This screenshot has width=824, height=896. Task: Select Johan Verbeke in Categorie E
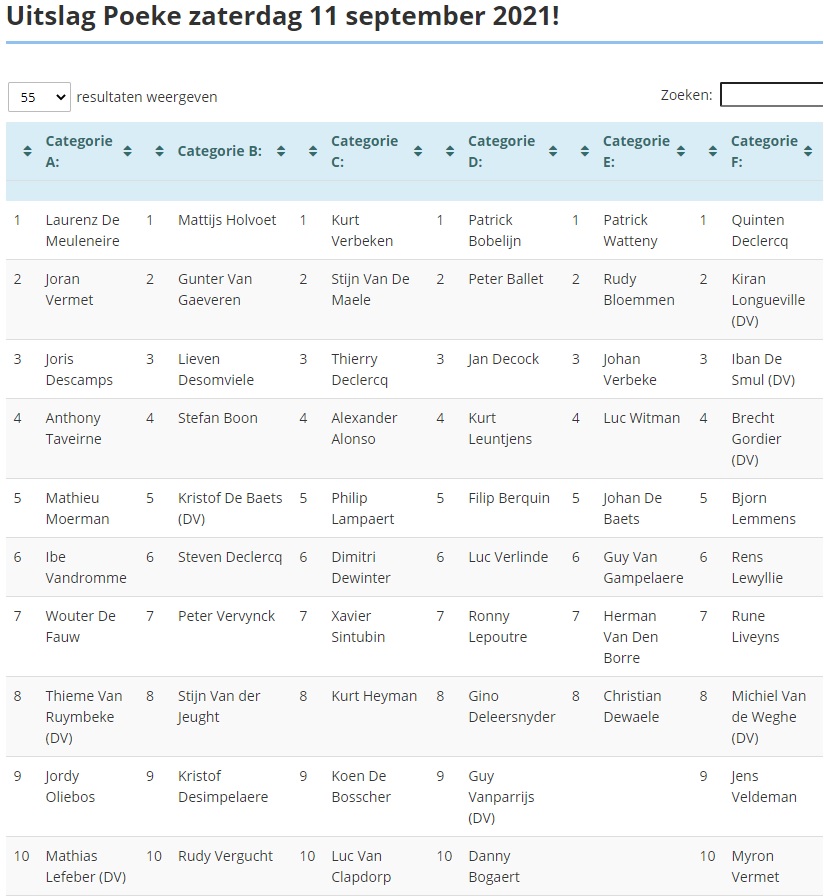pyautogui.click(x=630, y=369)
